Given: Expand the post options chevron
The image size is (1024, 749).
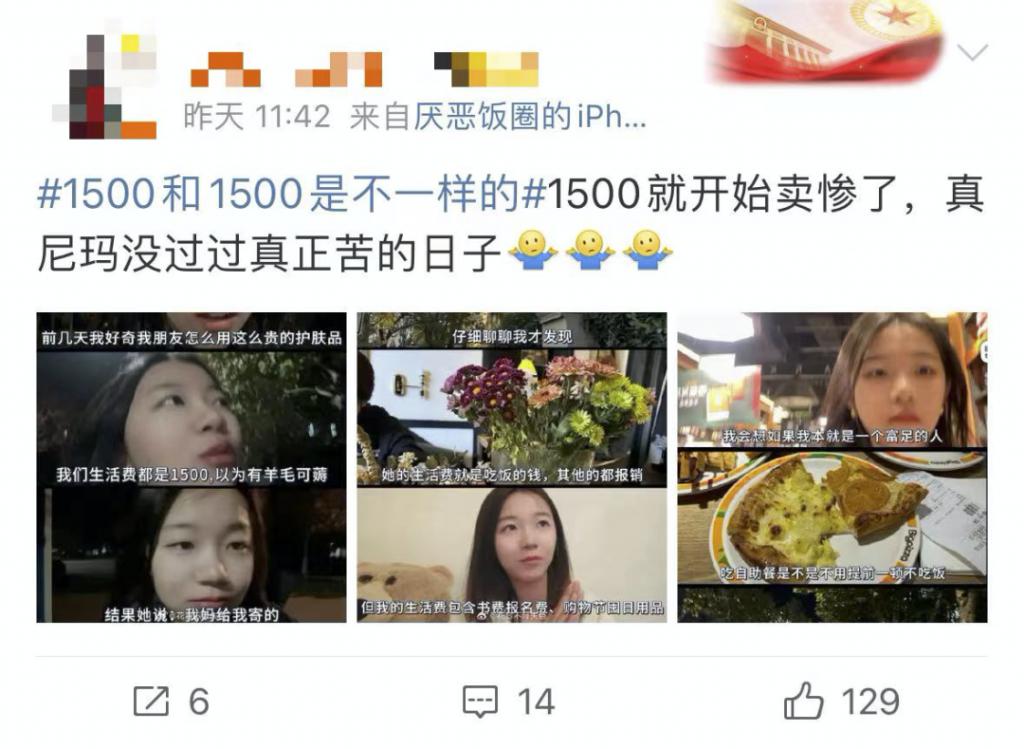Looking at the screenshot, I should [972, 52].
